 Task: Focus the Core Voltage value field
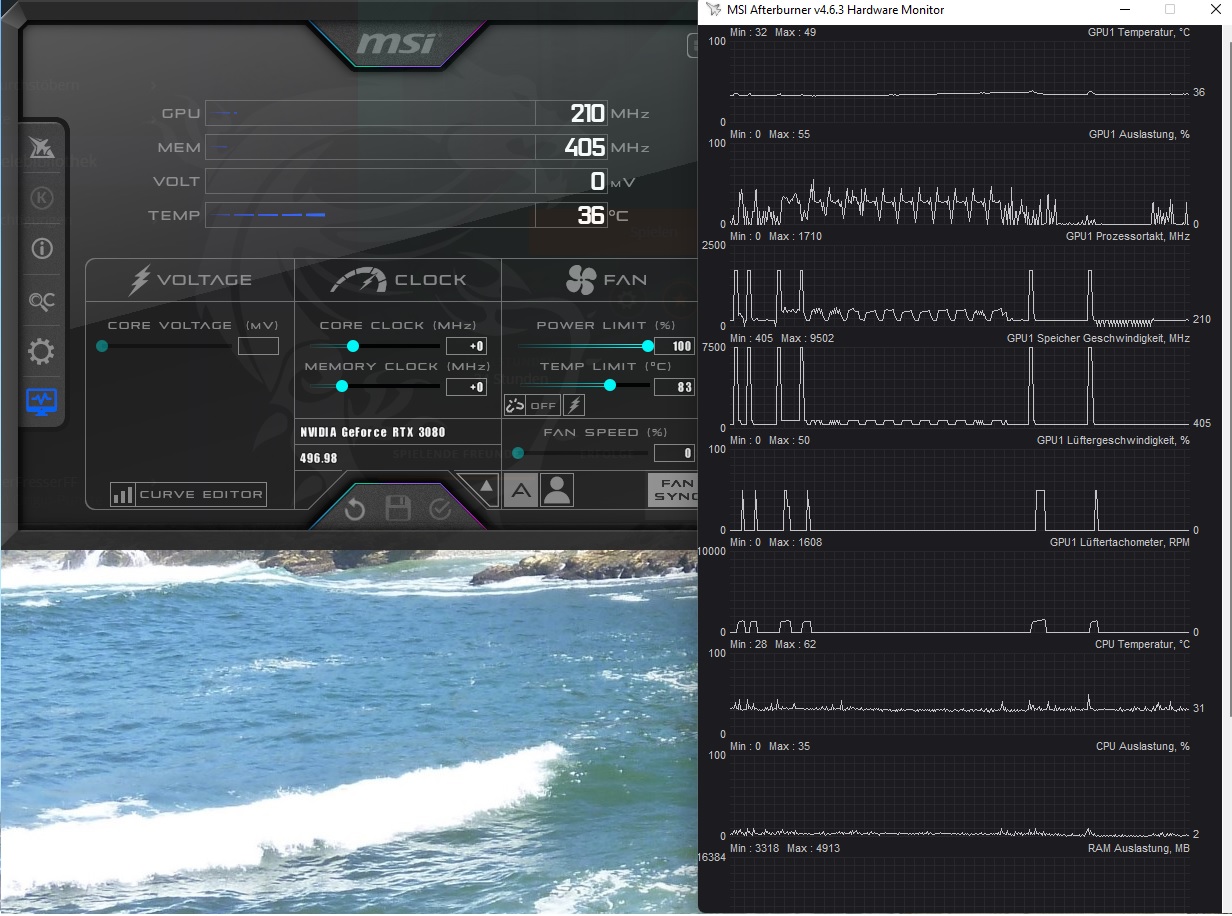(258, 346)
